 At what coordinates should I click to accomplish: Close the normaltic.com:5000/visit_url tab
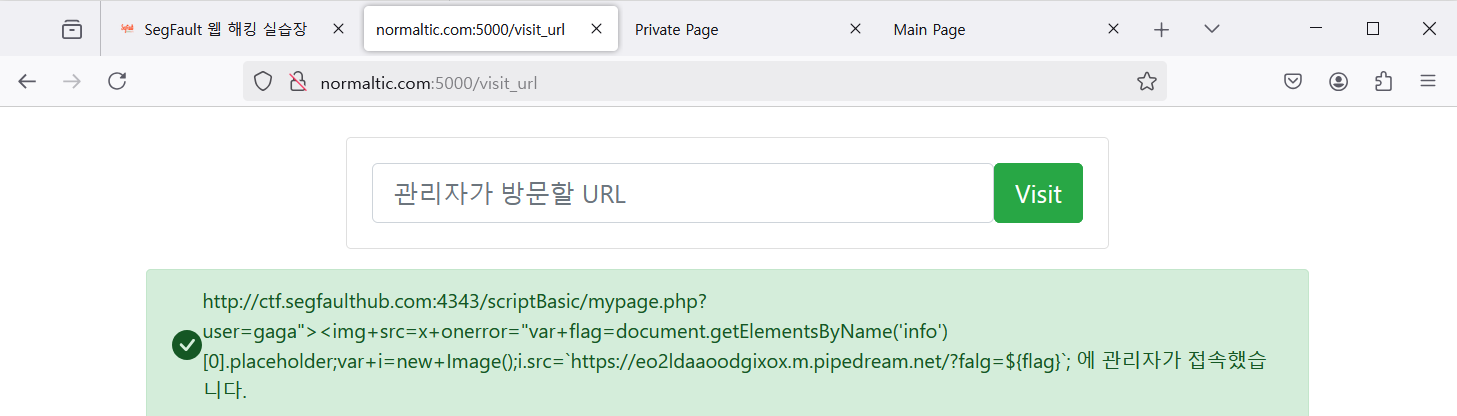coord(597,29)
